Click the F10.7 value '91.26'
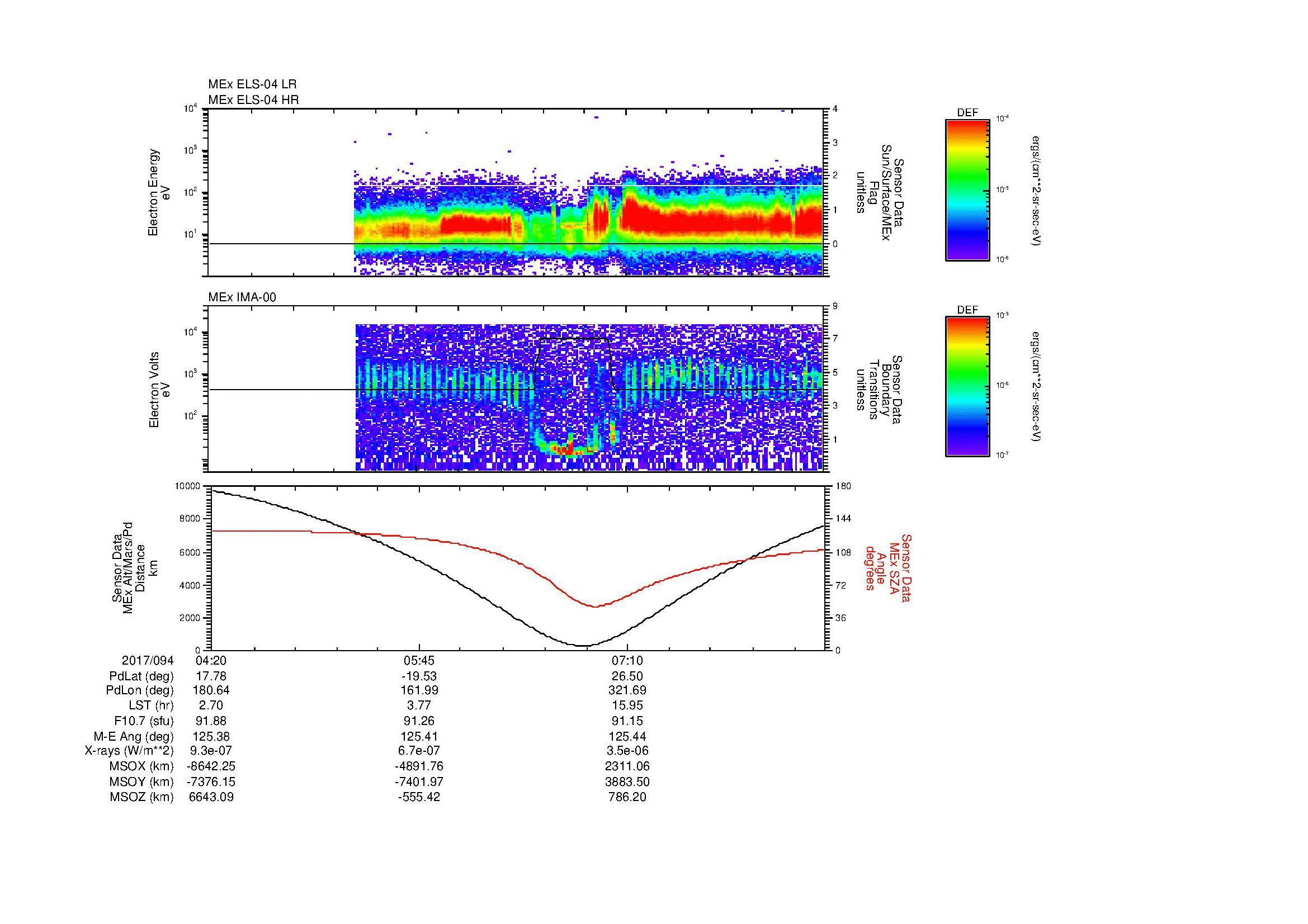This screenshot has width=1308, height=924. (419, 721)
